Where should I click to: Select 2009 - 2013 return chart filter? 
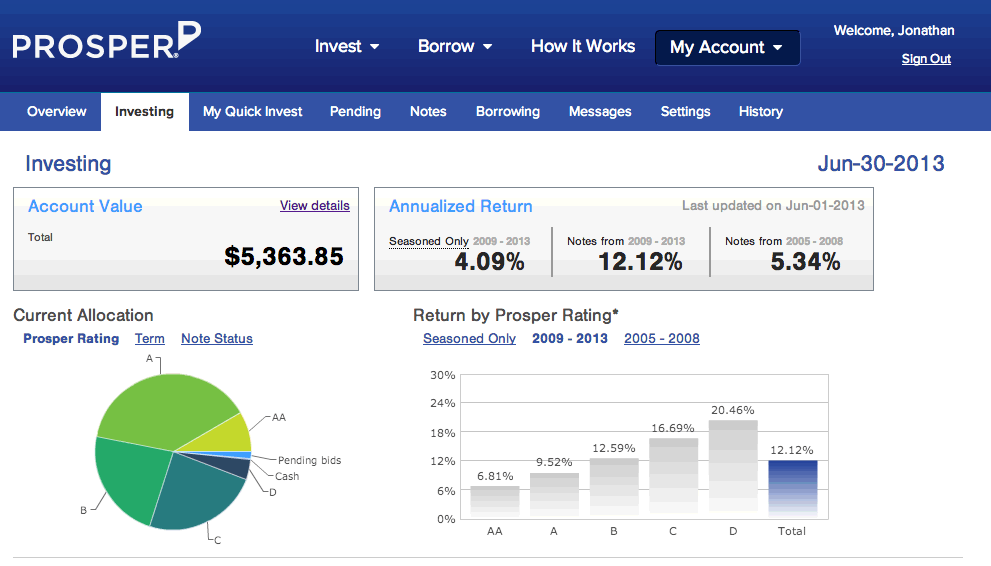pyautogui.click(x=569, y=339)
